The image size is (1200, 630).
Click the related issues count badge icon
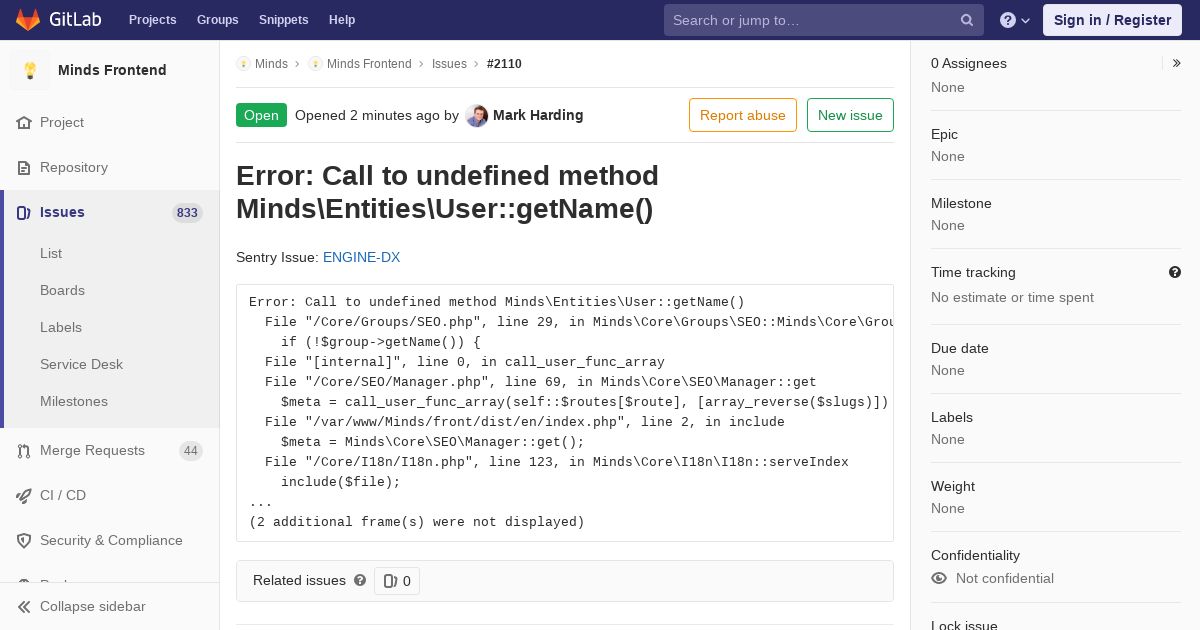point(390,581)
